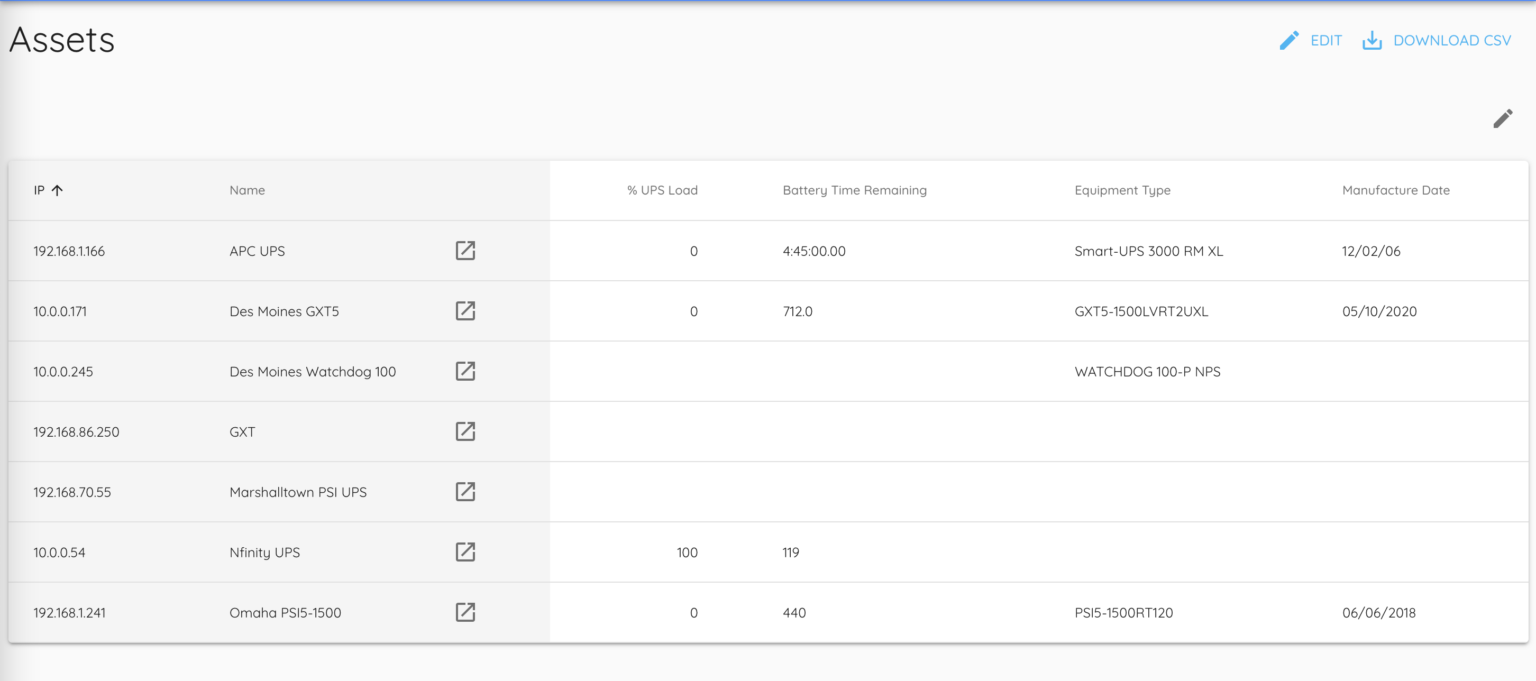
Task: Select IP 192.168.86.250 cell
Action: (76, 432)
